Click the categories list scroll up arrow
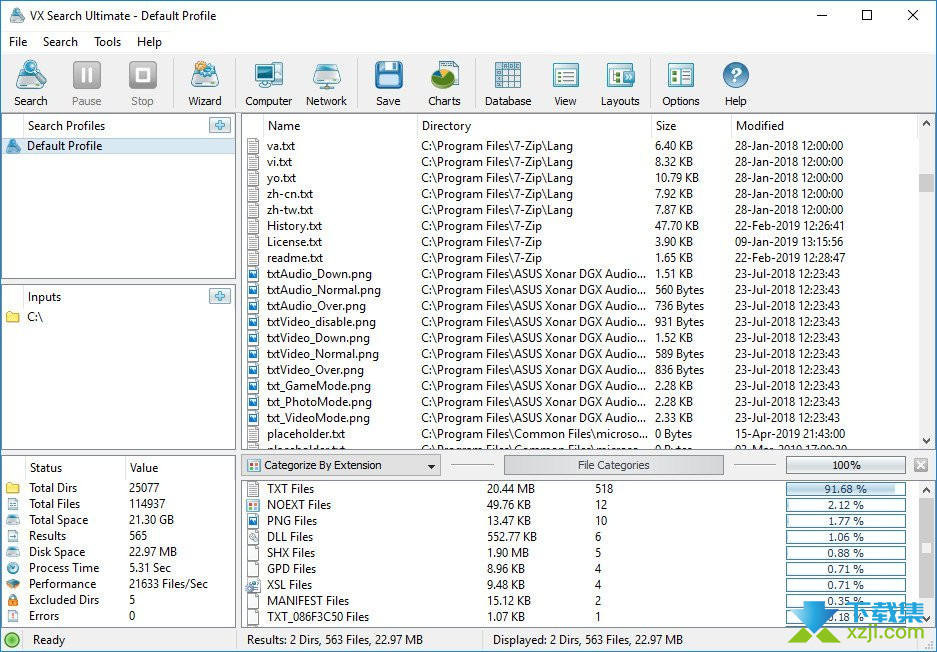Image resolution: width=937 pixels, height=652 pixels. click(926, 489)
